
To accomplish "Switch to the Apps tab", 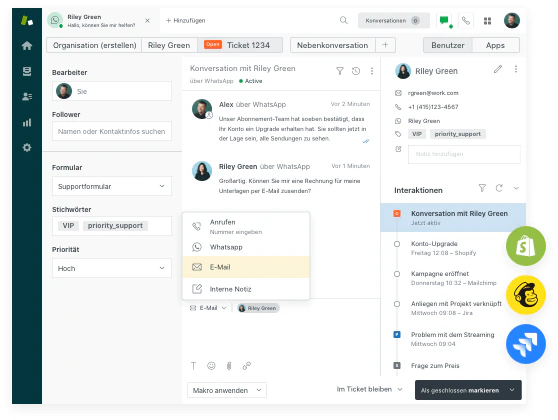I will click(x=495, y=45).
